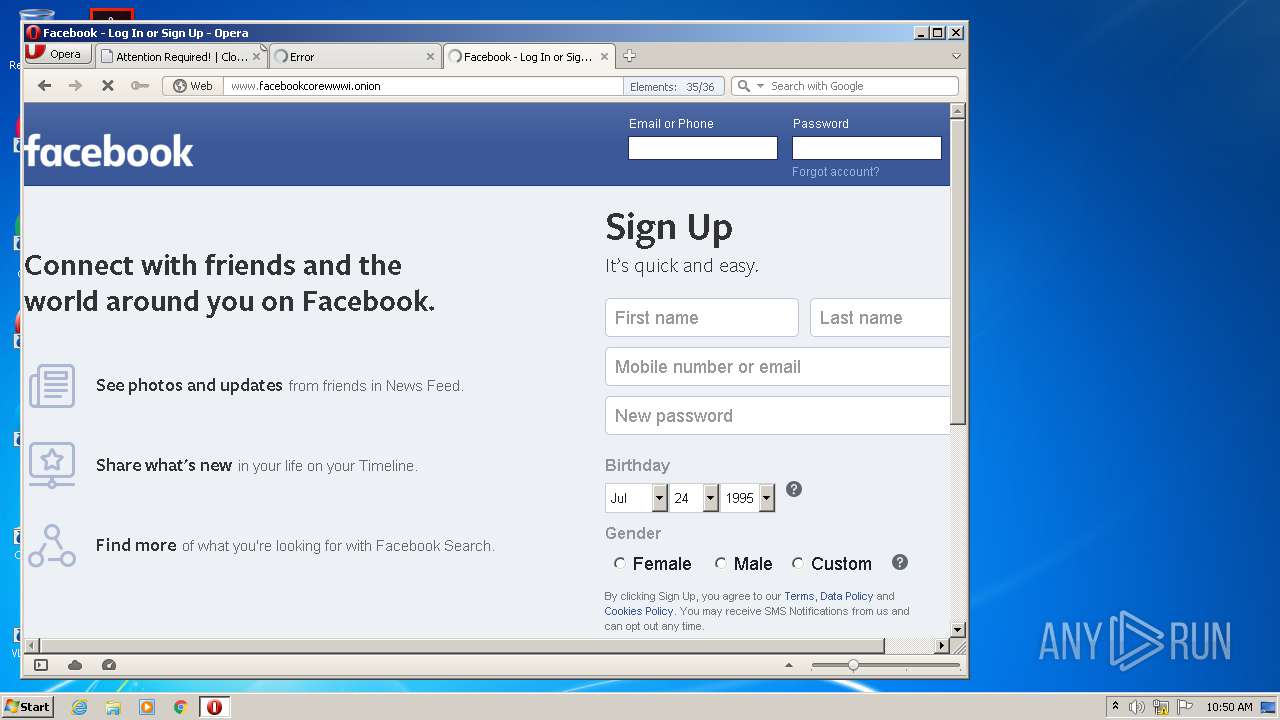Close the Error tab
Screen dimensions: 1280x720
point(430,57)
